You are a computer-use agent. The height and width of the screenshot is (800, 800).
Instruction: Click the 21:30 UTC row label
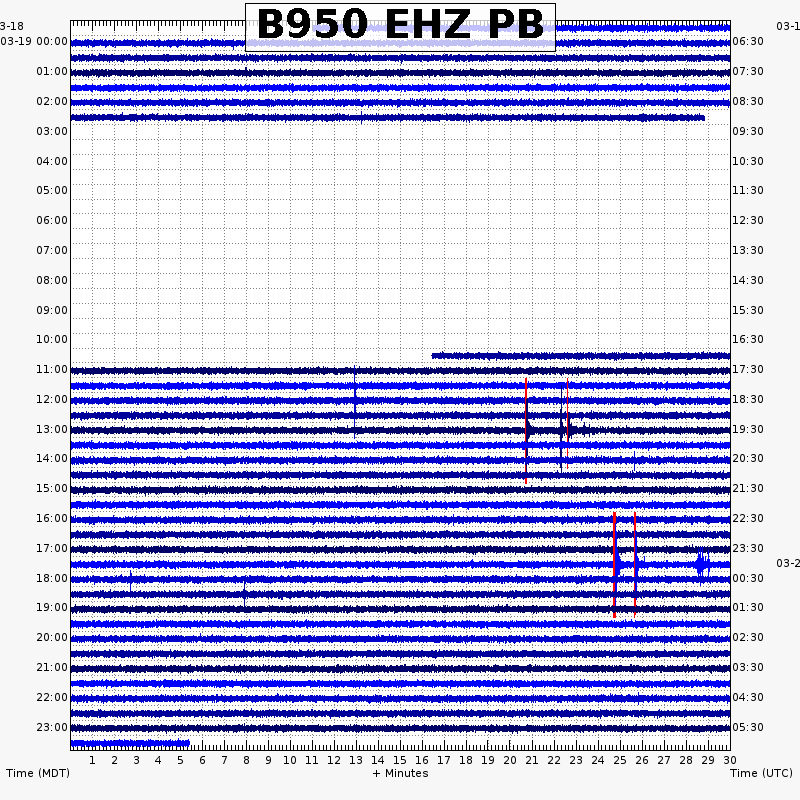click(748, 488)
